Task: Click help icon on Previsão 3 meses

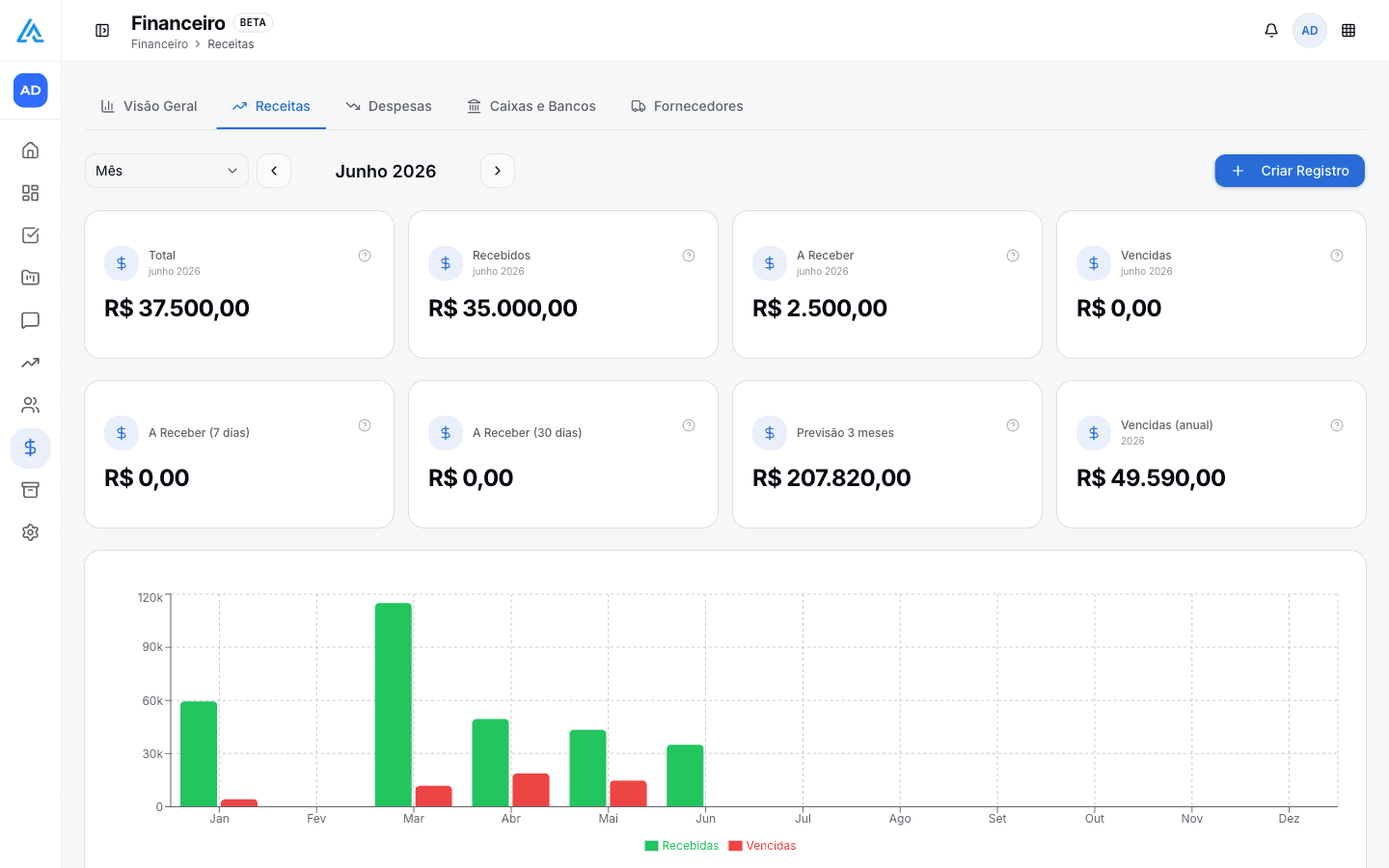Action: tap(1013, 425)
